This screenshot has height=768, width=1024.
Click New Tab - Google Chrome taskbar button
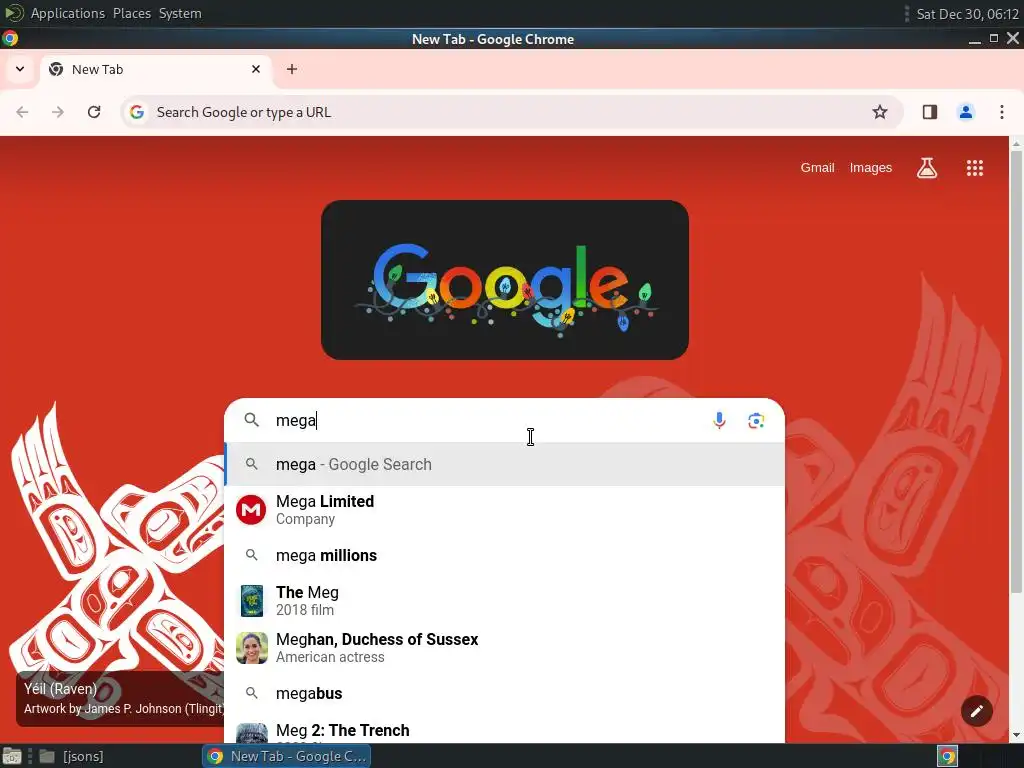287,756
